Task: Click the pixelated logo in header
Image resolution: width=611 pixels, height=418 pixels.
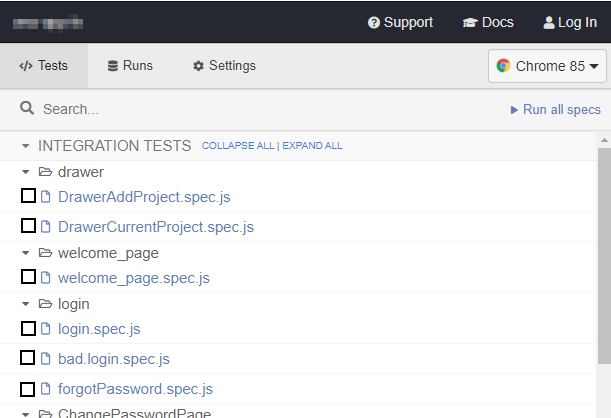Action: pos(48,23)
